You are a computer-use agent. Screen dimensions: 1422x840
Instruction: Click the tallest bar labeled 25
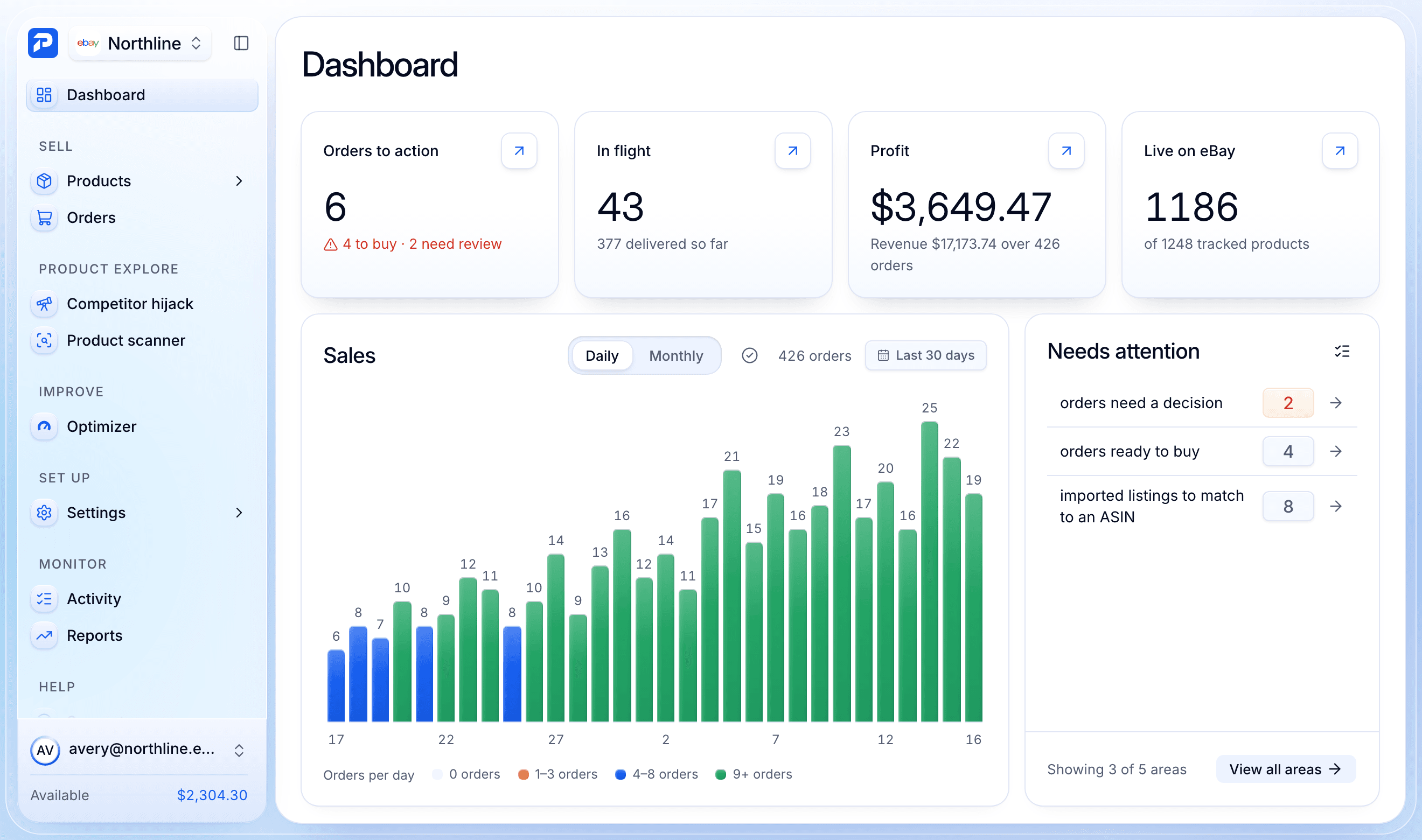point(929,572)
